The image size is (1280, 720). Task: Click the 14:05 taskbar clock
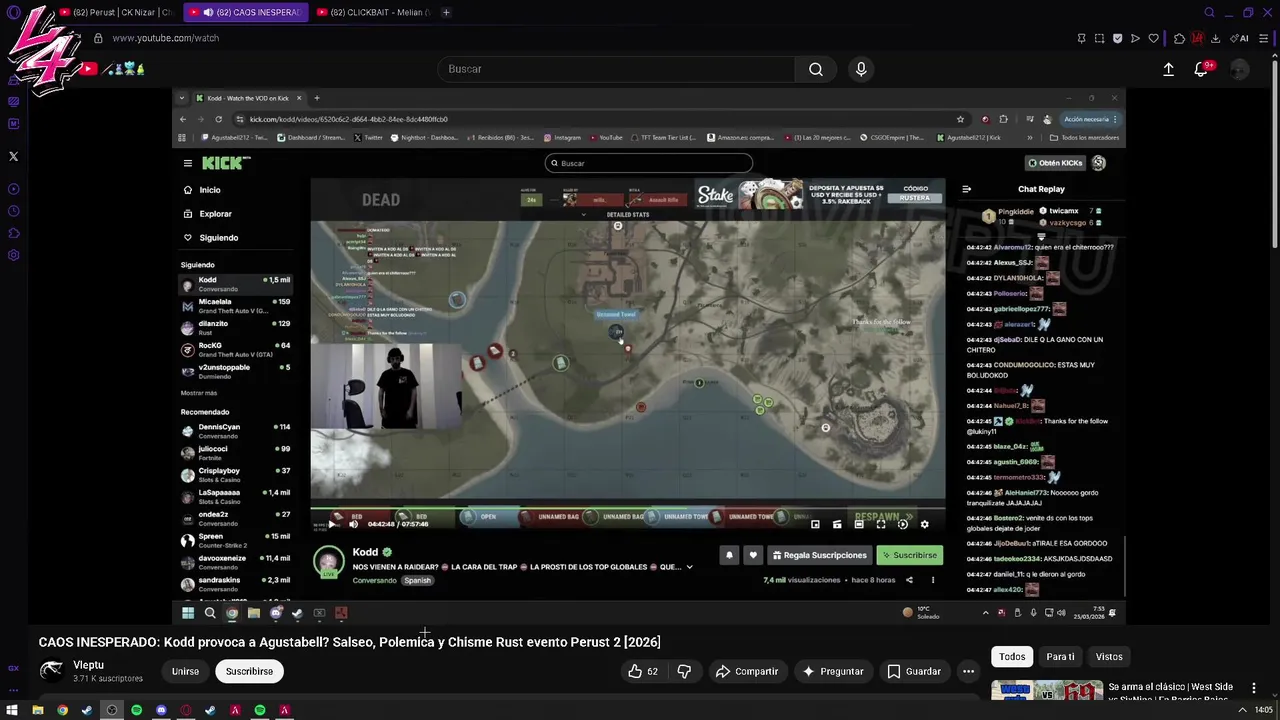point(1264,710)
